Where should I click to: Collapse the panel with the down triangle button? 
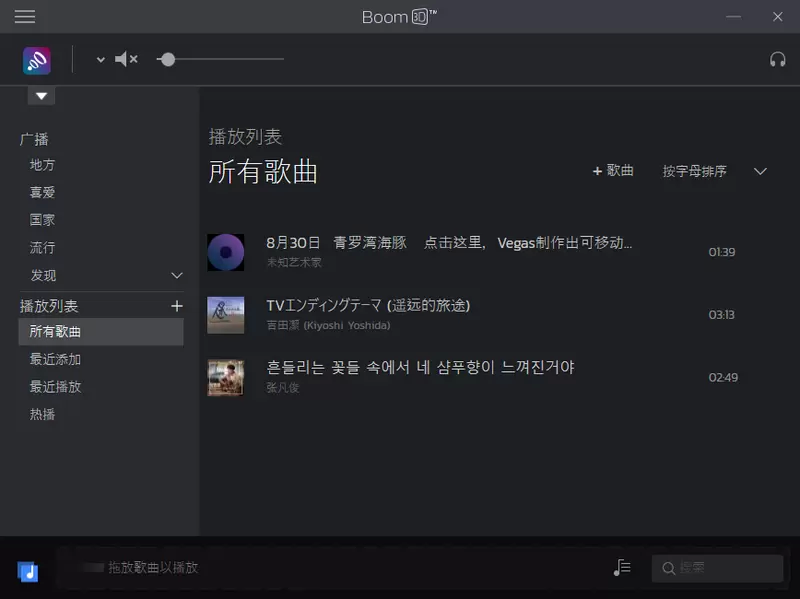point(41,96)
